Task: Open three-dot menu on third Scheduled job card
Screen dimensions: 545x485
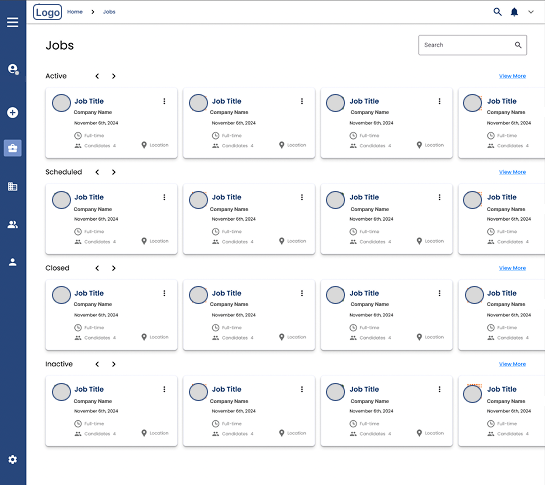Action: coord(439,197)
